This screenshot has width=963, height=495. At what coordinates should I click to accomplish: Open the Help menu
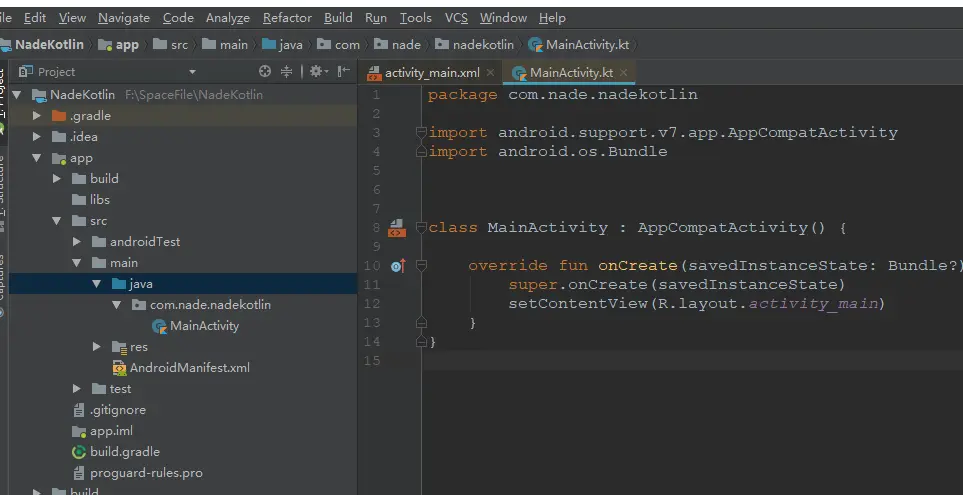[x=552, y=18]
